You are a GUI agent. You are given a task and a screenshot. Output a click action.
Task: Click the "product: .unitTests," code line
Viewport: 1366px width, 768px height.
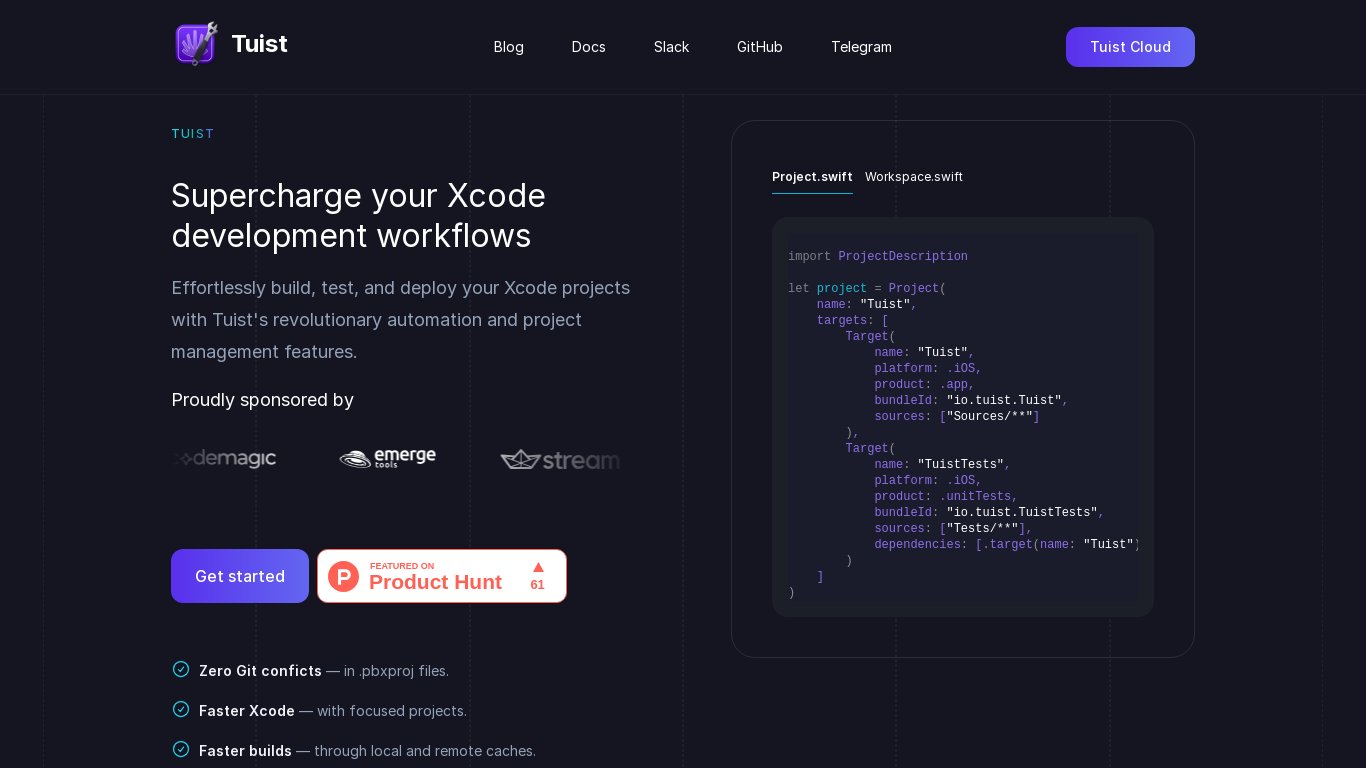click(946, 497)
